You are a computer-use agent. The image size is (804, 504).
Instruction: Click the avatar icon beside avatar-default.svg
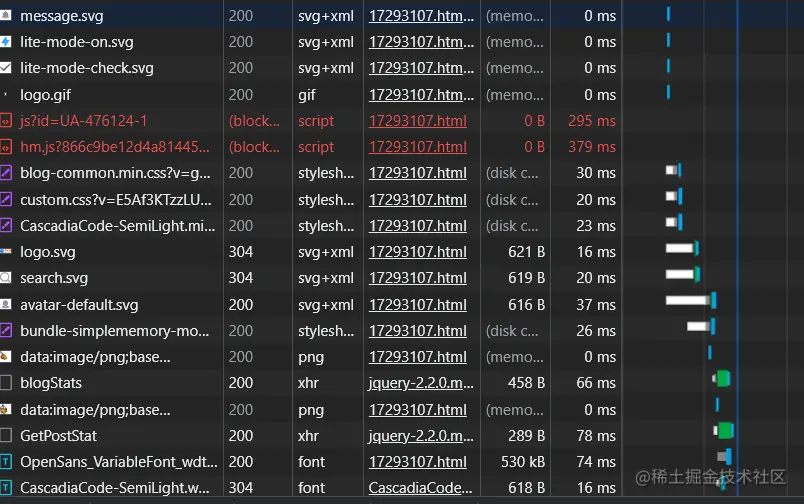pos(6,305)
